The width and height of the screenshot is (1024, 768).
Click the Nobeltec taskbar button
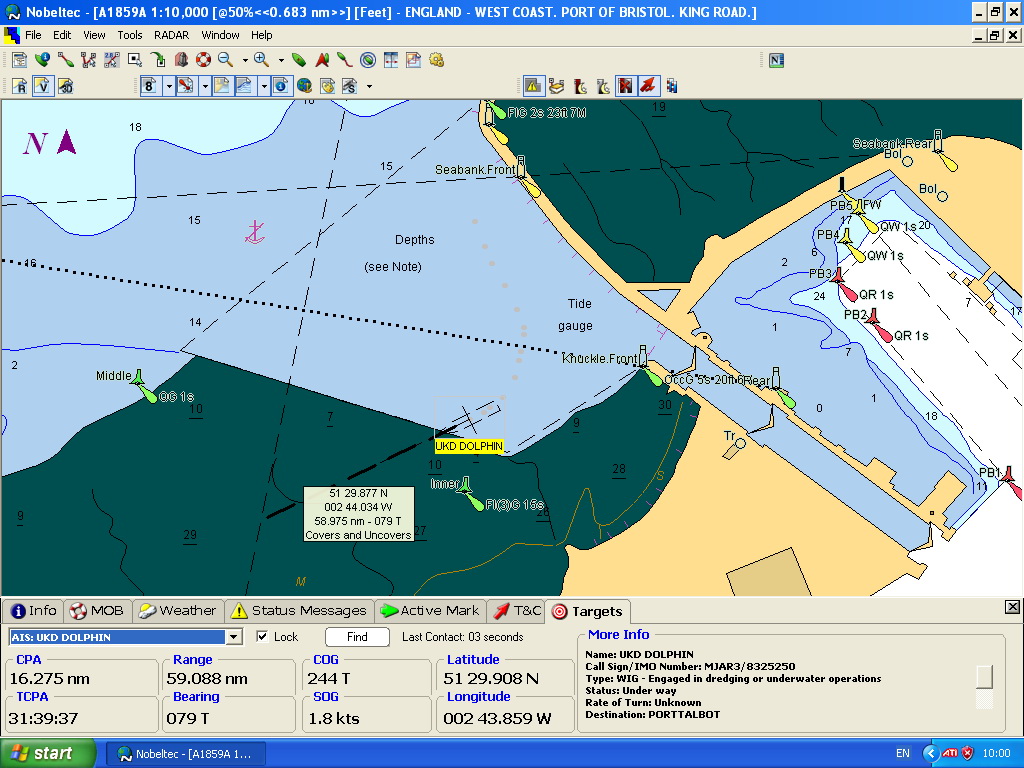point(185,754)
